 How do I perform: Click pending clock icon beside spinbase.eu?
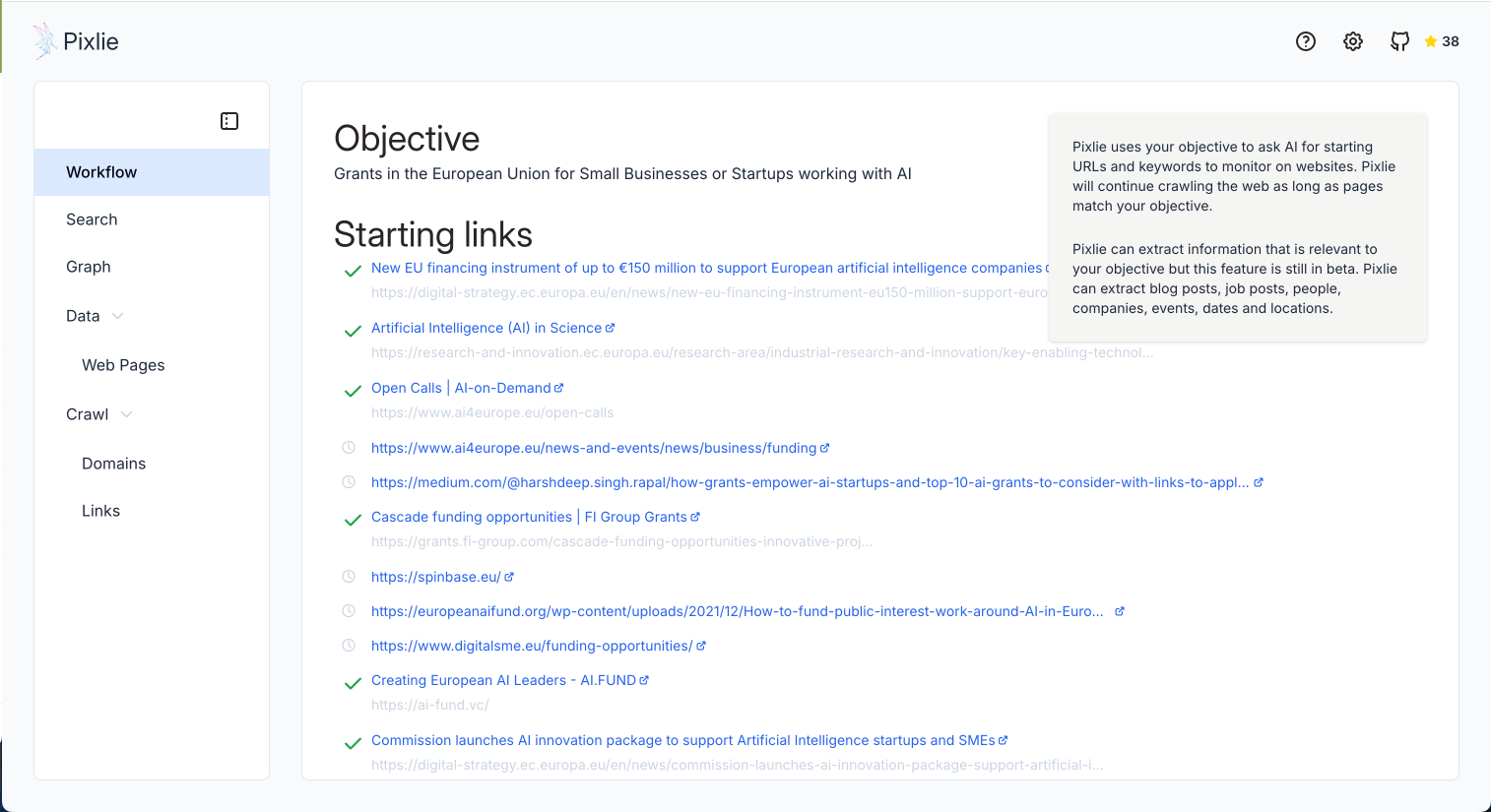[x=349, y=577]
